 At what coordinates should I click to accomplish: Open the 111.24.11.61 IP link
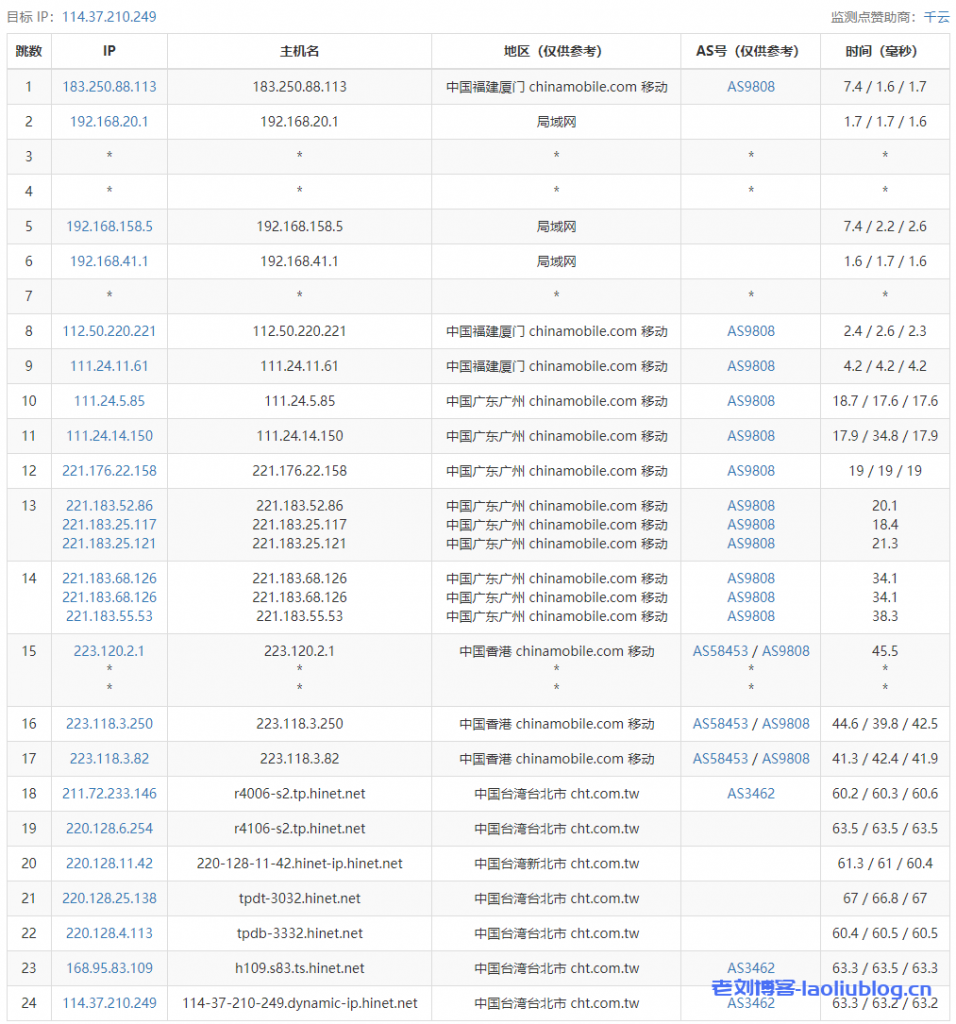[109, 366]
